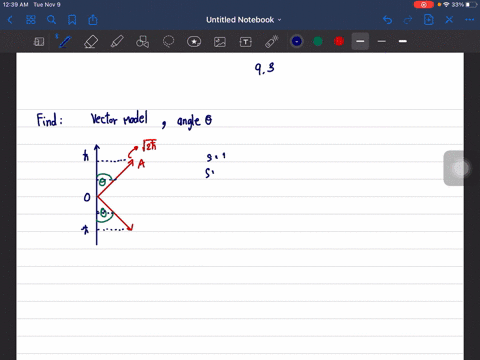Select the Highlighter tool
480x360 pixels.
(x=117, y=42)
